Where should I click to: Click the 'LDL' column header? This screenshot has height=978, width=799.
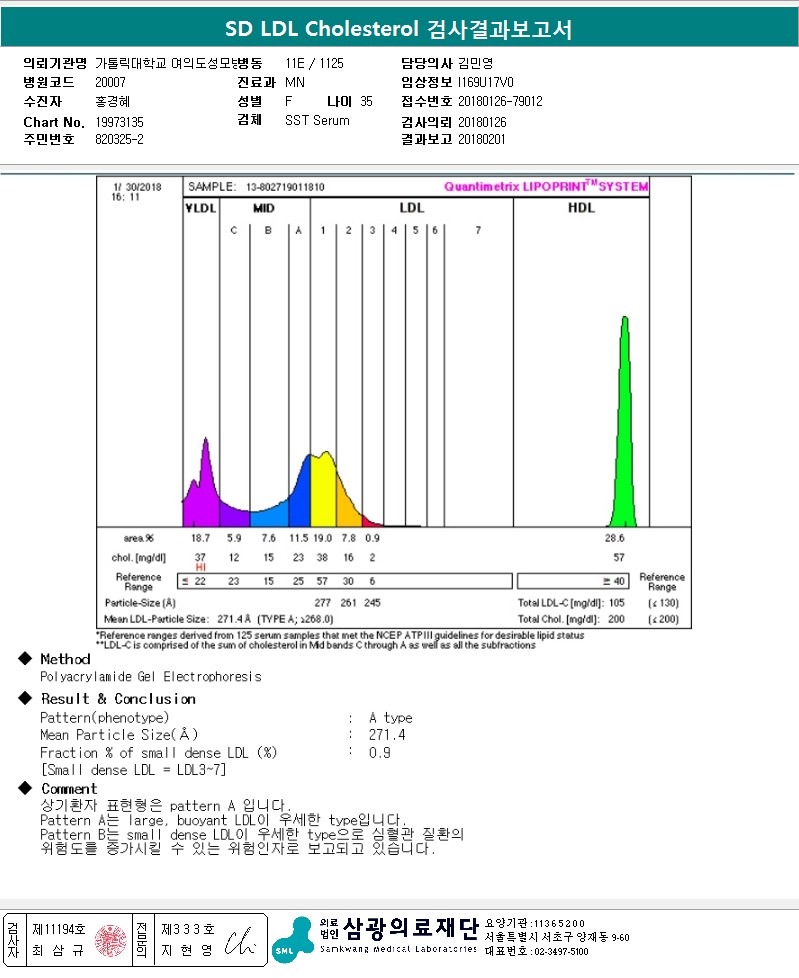[412, 208]
